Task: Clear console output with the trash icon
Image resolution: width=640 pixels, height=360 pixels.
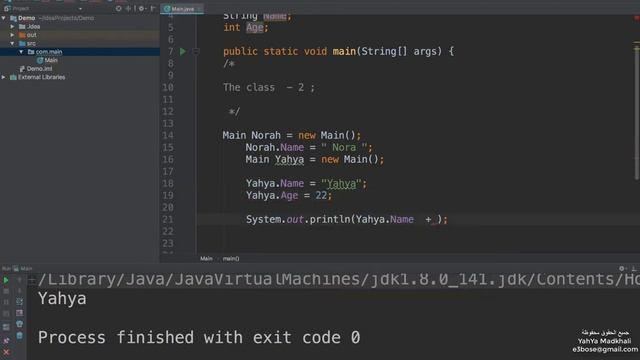Action: [x=19, y=336]
